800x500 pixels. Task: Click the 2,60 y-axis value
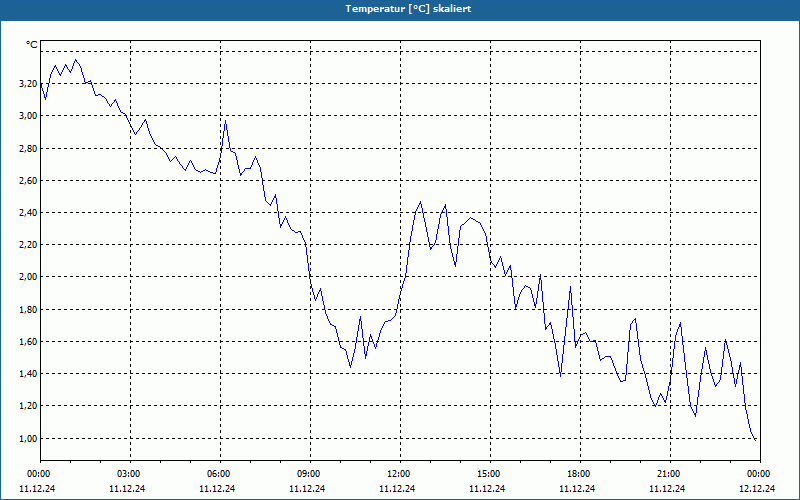click(x=28, y=181)
